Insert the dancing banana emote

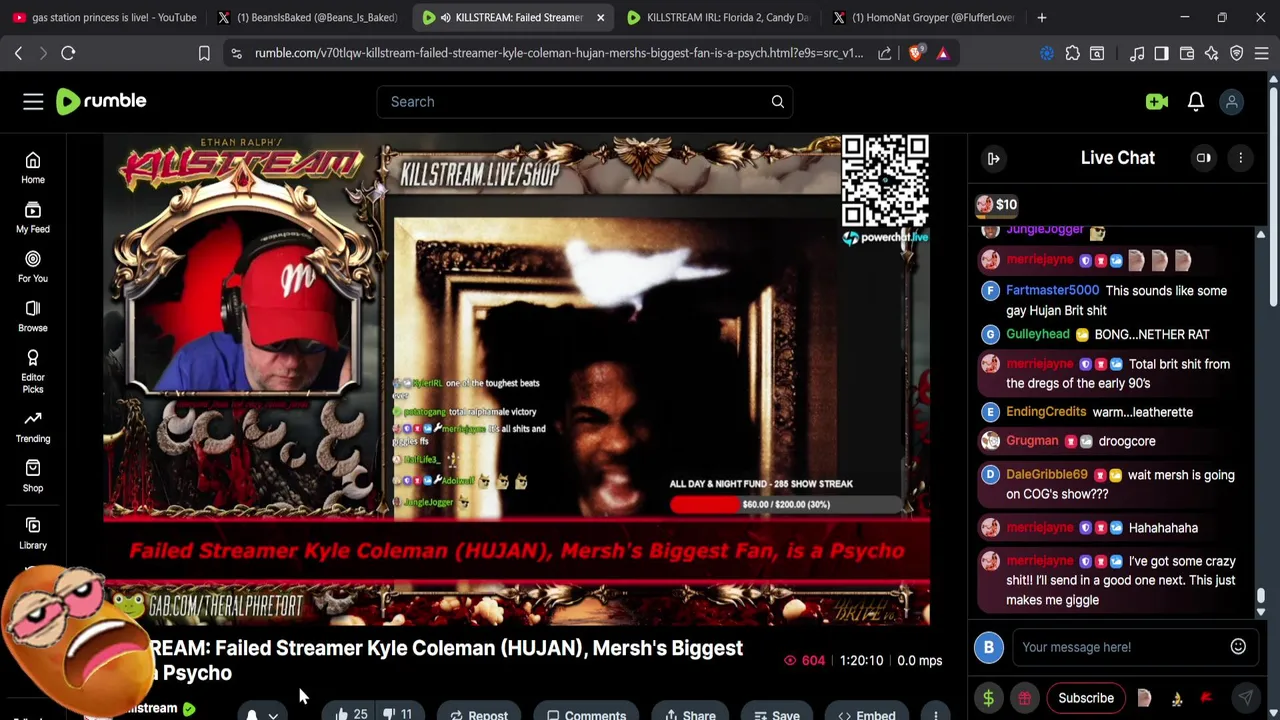pos(1177,698)
